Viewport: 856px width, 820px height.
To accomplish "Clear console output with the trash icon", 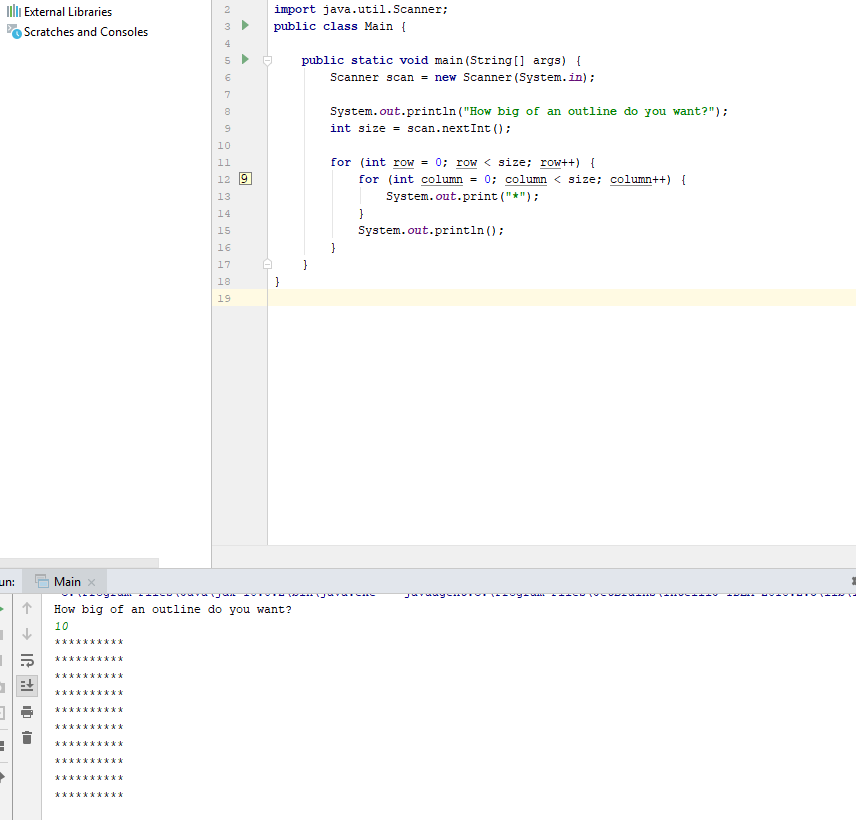I will [27, 738].
